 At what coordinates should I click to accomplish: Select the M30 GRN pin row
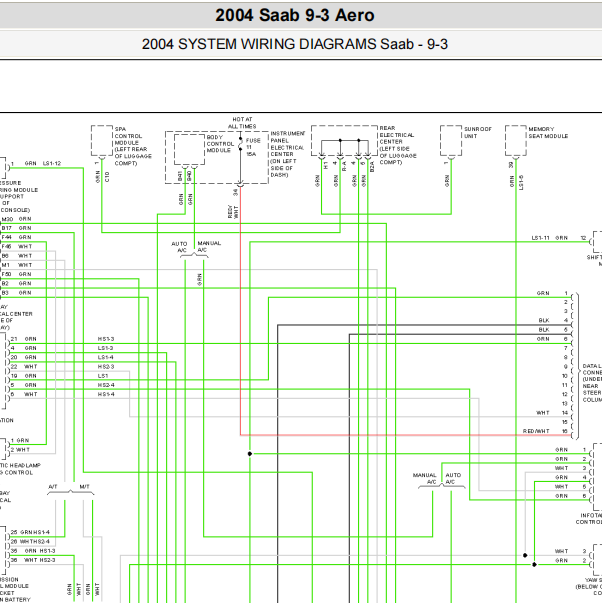click(x=17, y=219)
